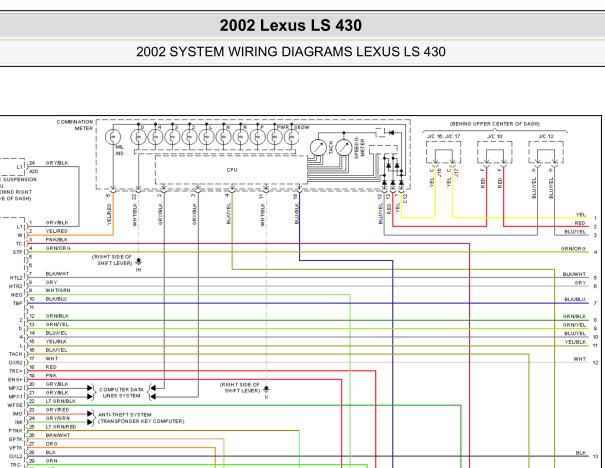This screenshot has height=468, width=605.
Task: Click the 'OXL2' terminal label
Action: [x=16, y=456]
